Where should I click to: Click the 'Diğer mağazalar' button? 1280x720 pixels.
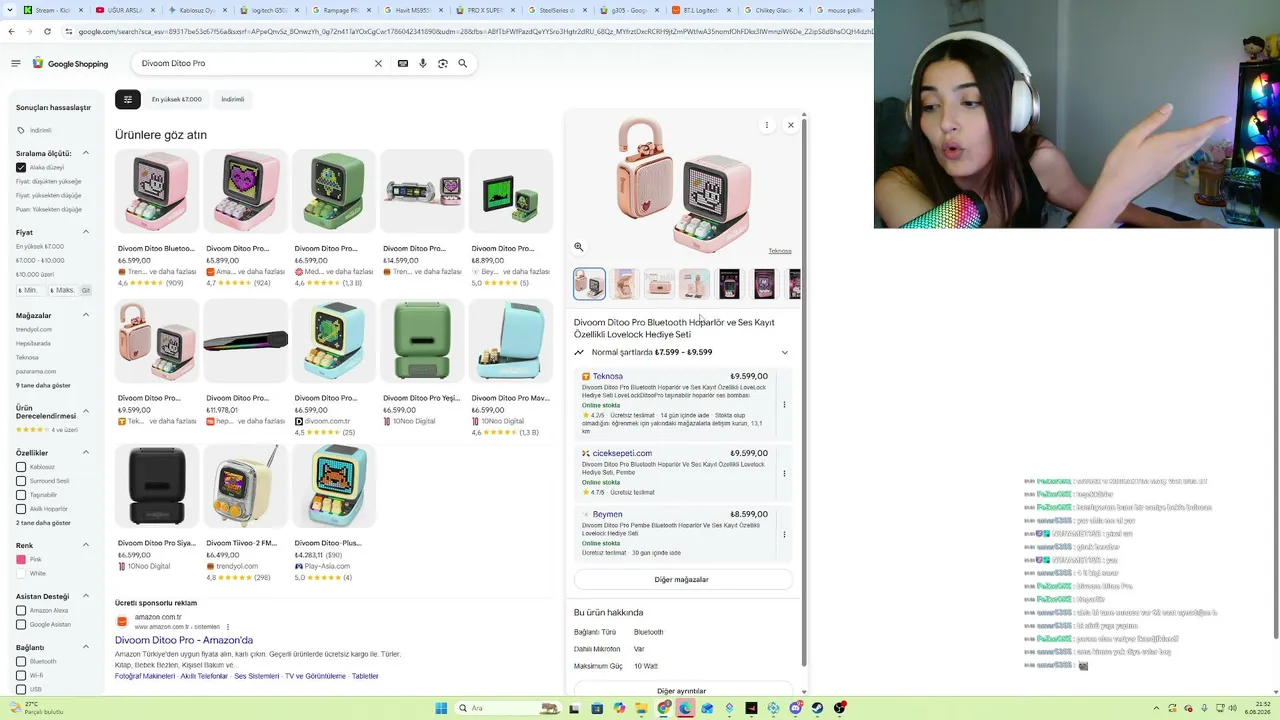682,579
